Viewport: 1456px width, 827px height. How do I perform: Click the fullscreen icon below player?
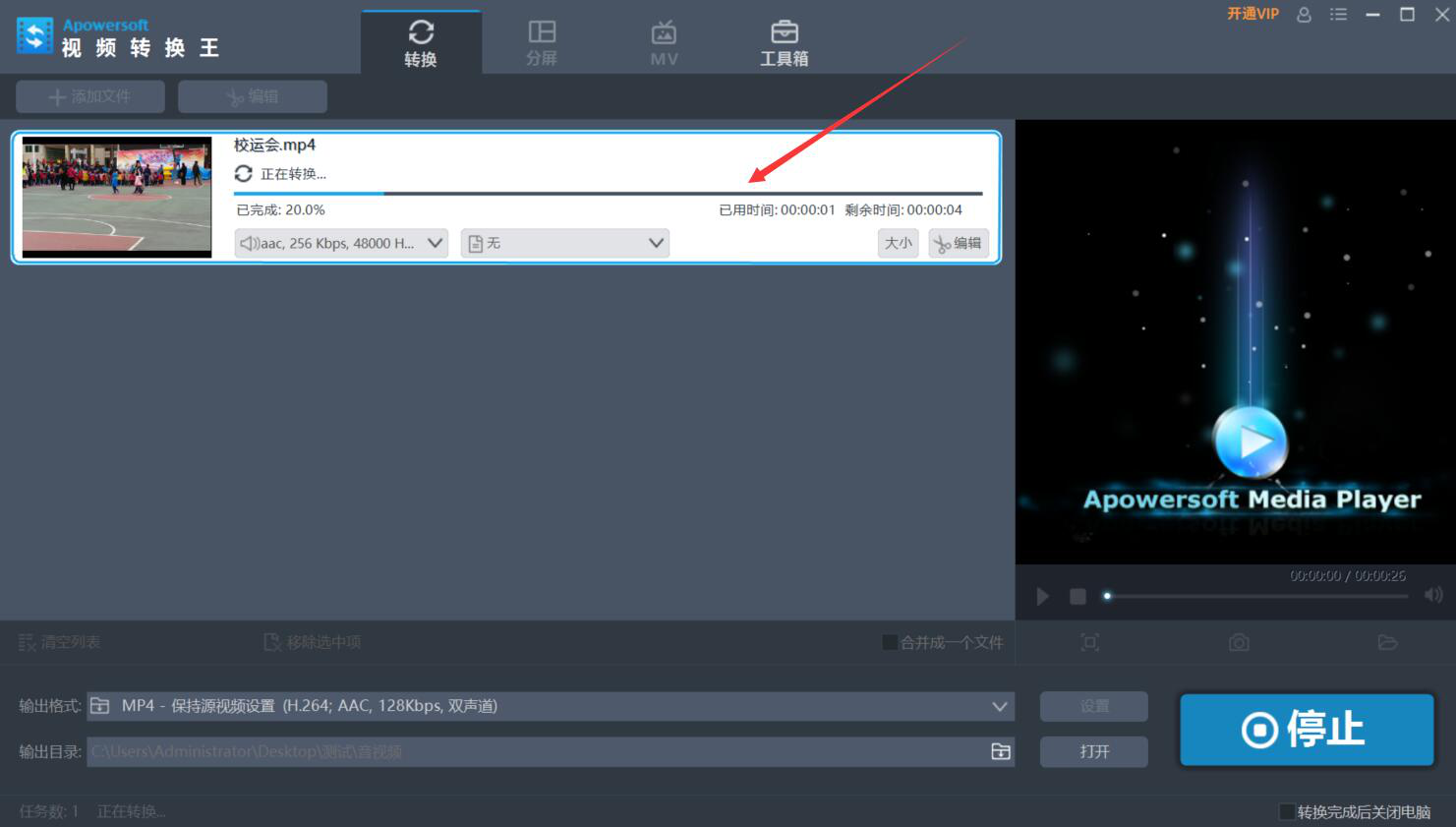[1089, 642]
